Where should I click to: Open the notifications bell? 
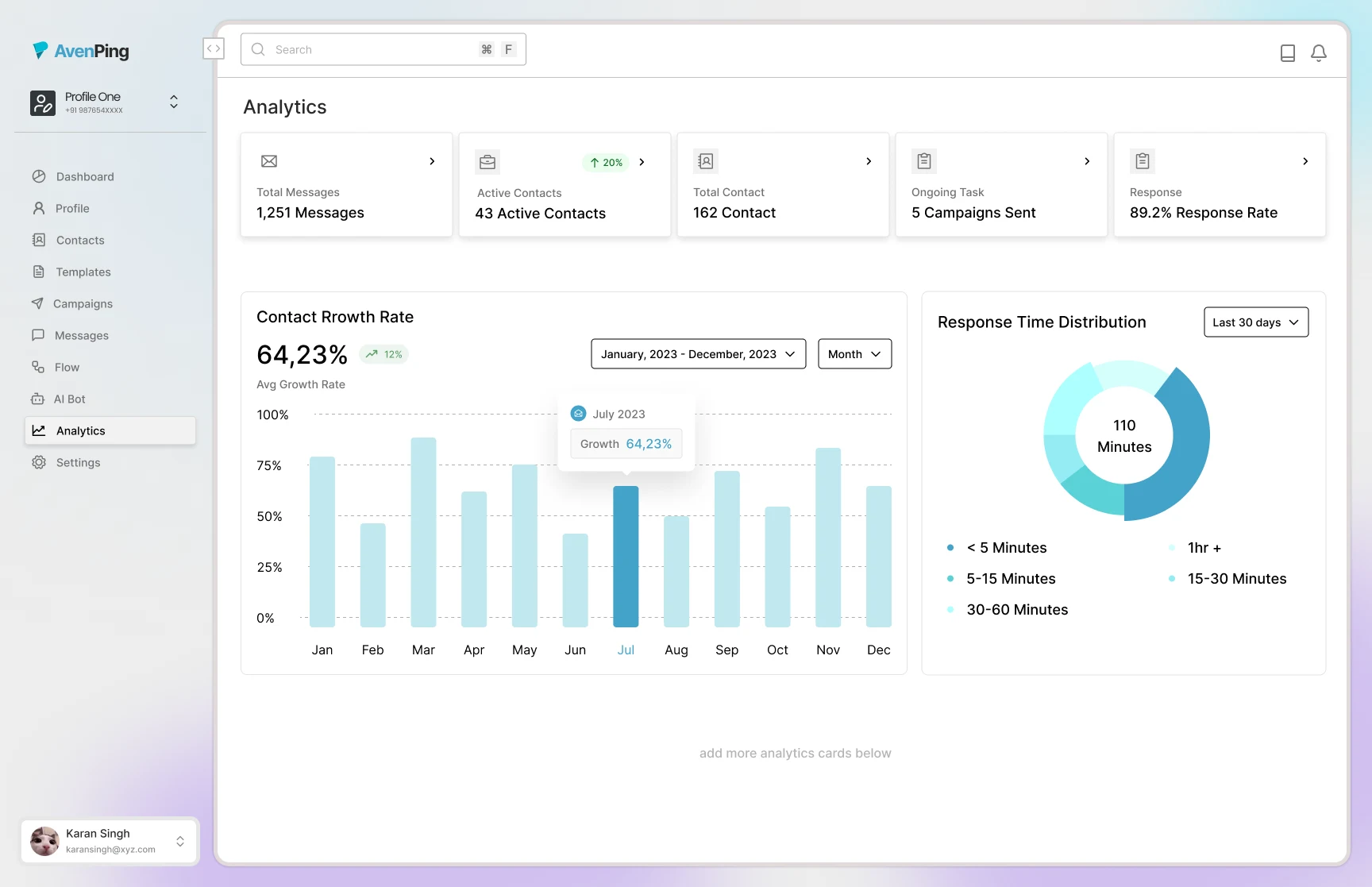[x=1319, y=53]
